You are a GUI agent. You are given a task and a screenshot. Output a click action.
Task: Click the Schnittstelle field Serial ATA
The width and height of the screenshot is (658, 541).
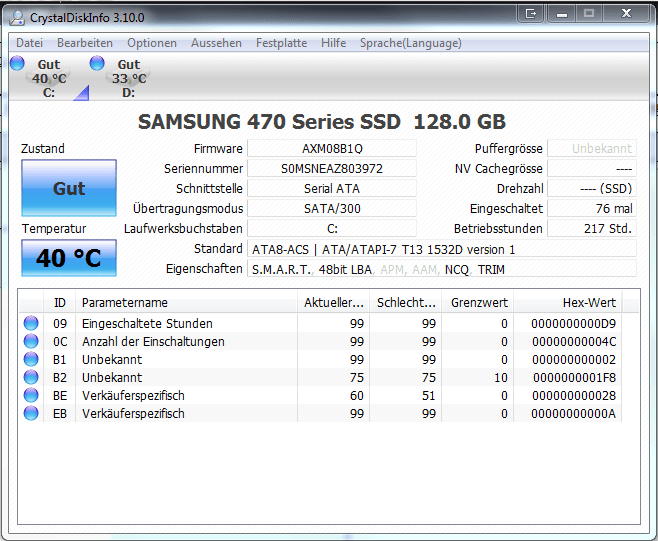332,189
